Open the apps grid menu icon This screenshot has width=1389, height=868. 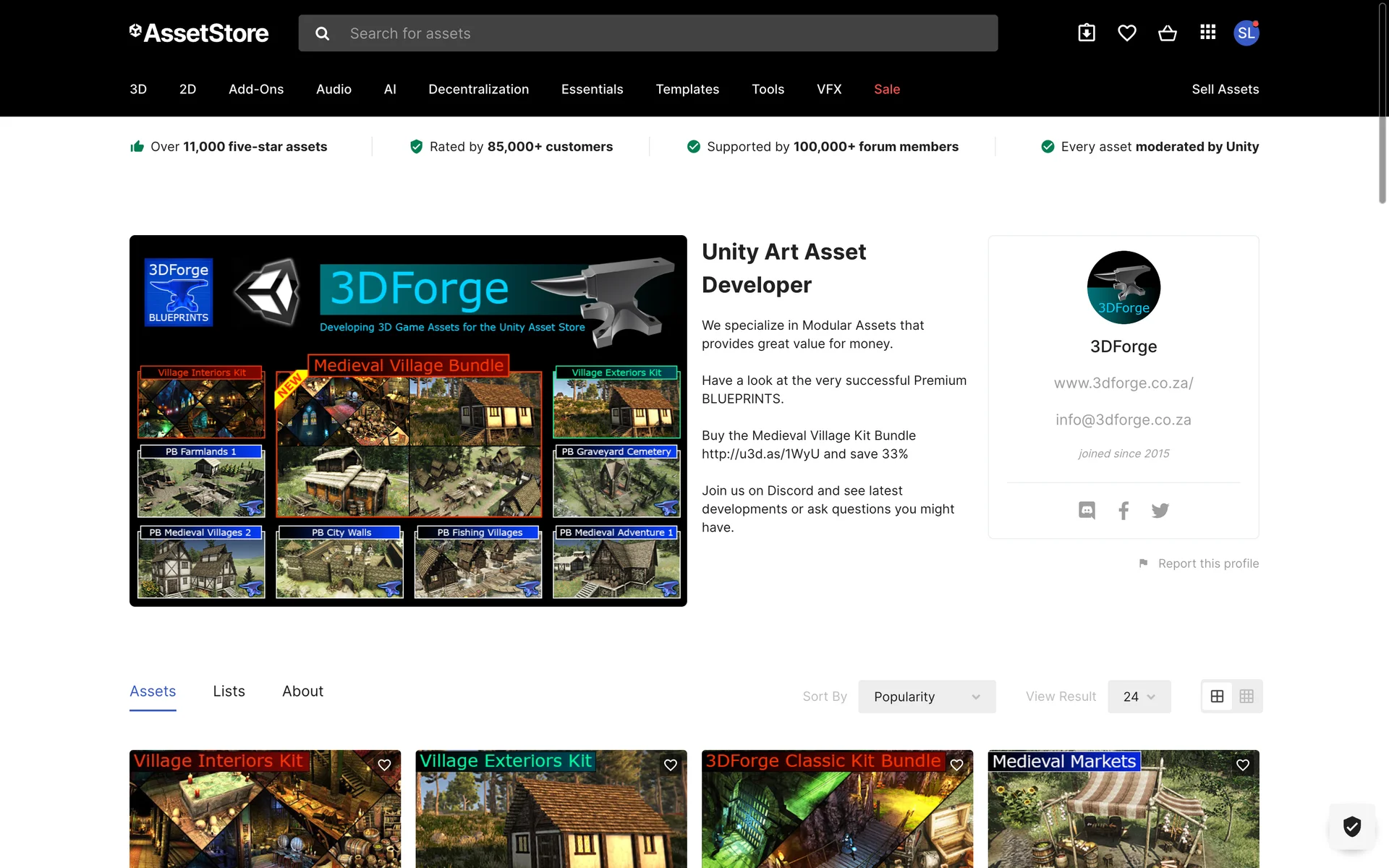1207,33
